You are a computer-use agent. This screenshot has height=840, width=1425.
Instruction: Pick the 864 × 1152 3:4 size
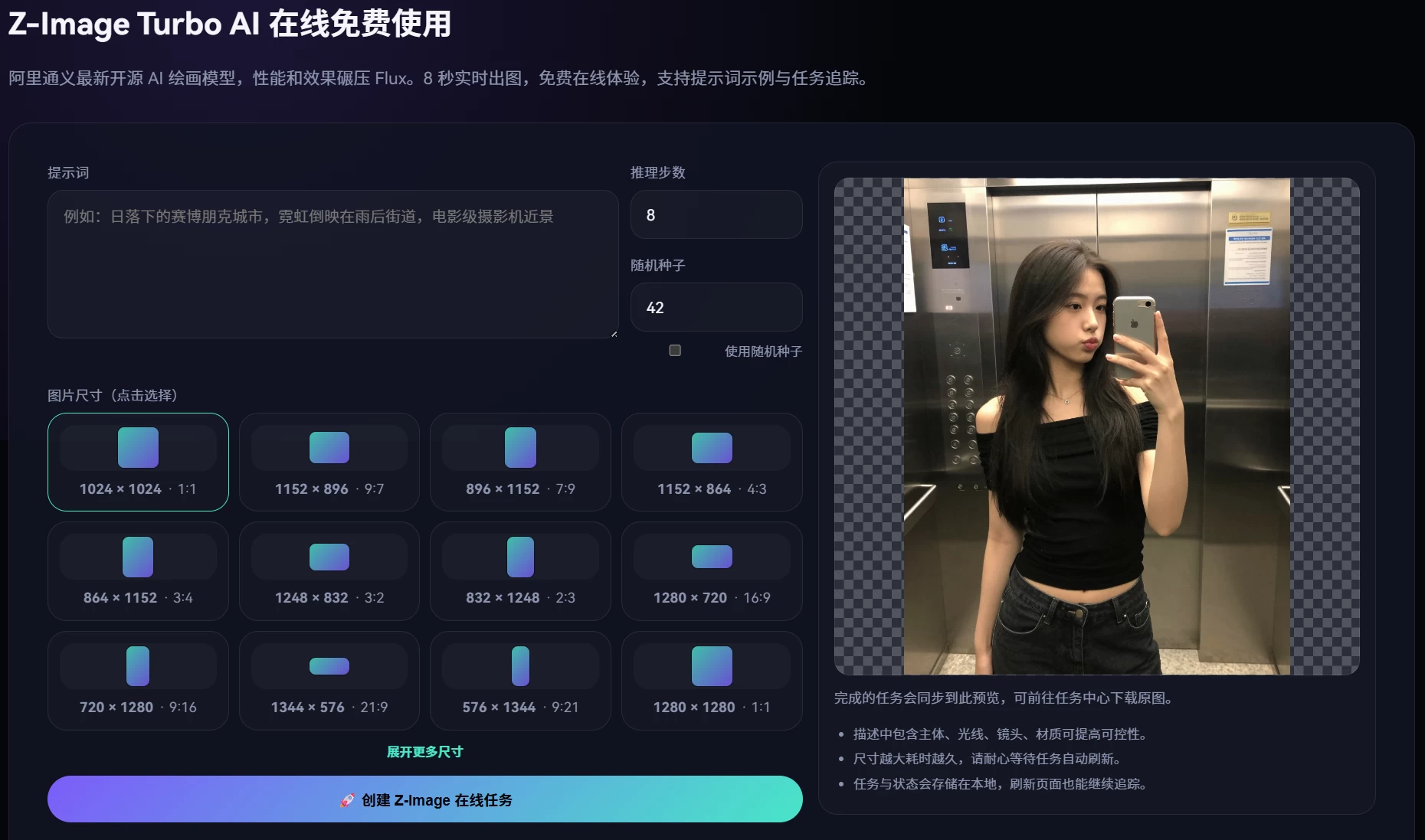(138, 570)
